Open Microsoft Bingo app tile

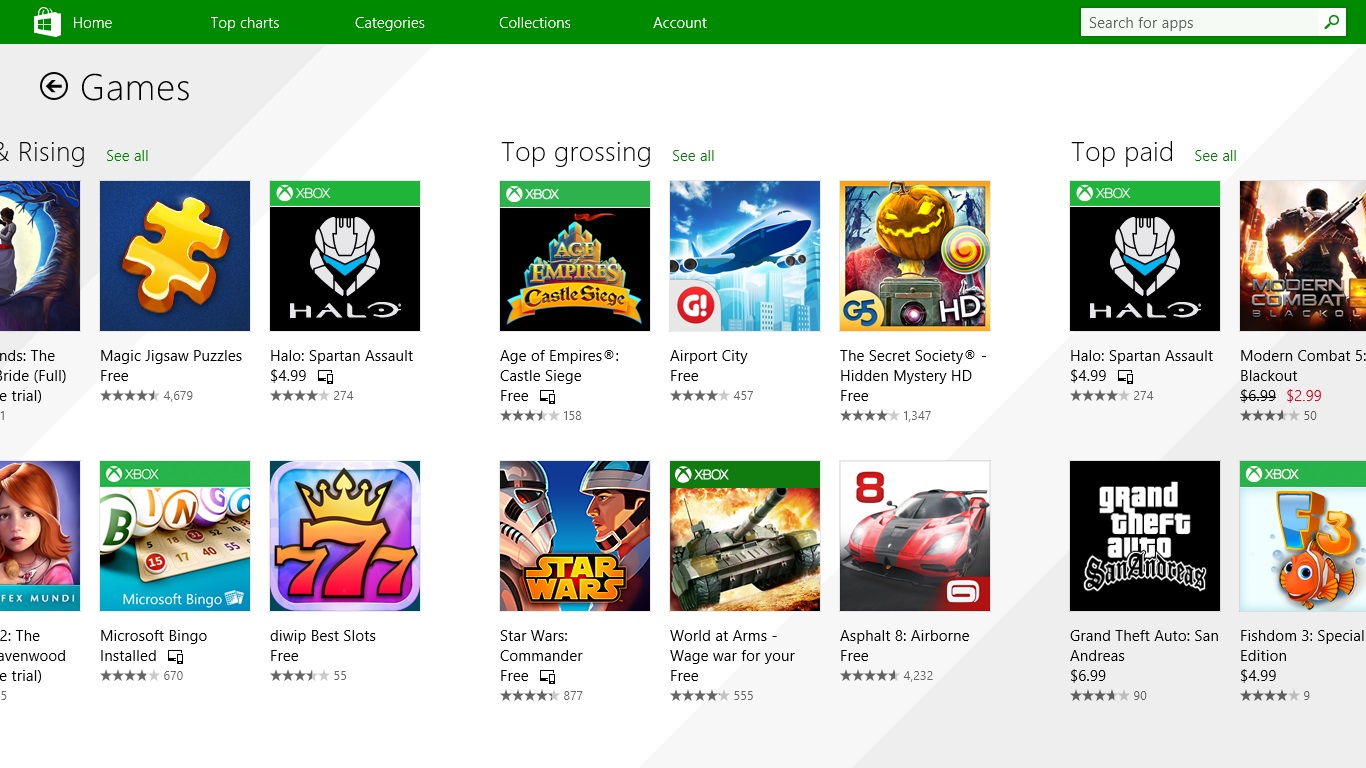tap(175, 536)
